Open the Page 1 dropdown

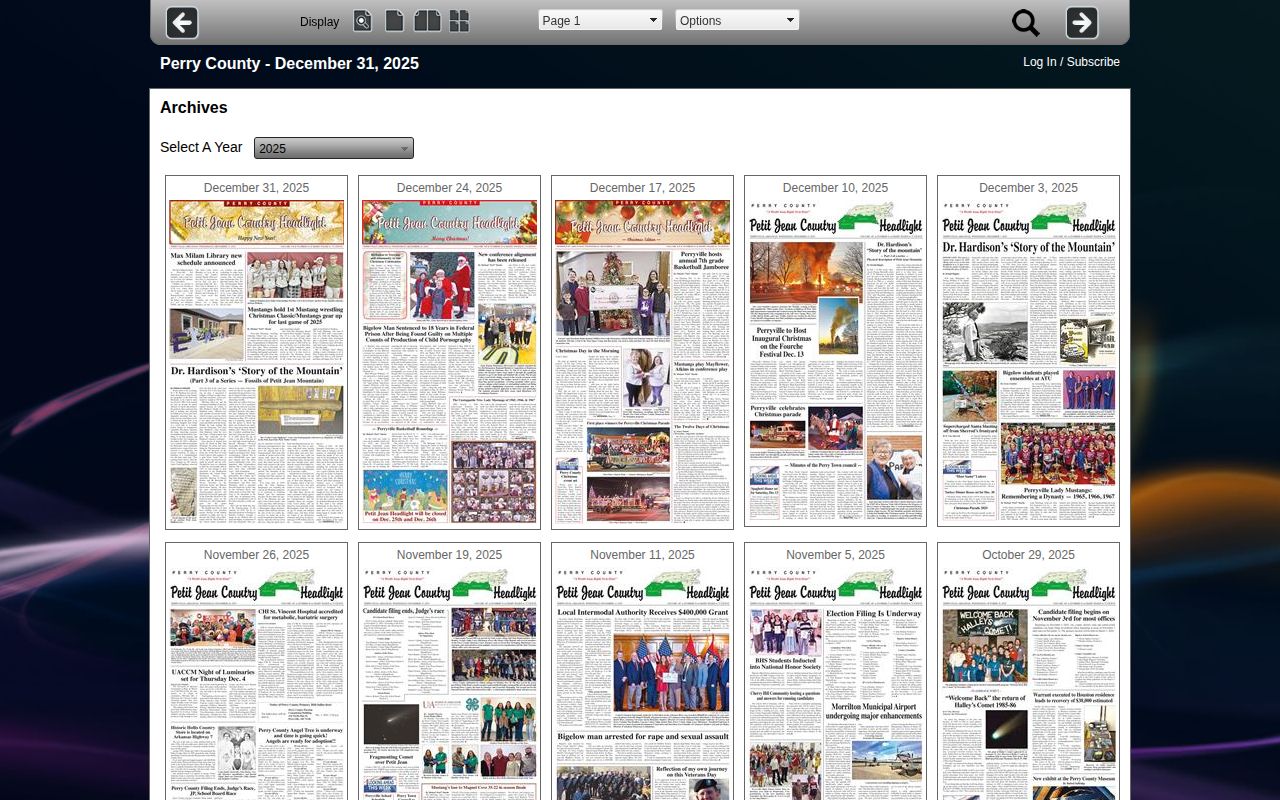coord(600,20)
